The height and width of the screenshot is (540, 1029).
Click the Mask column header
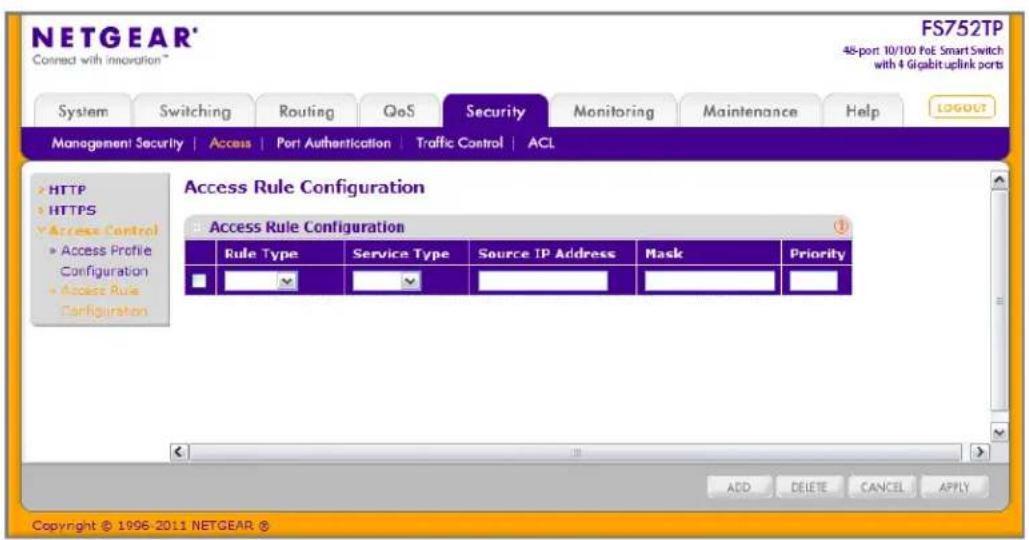coord(663,254)
